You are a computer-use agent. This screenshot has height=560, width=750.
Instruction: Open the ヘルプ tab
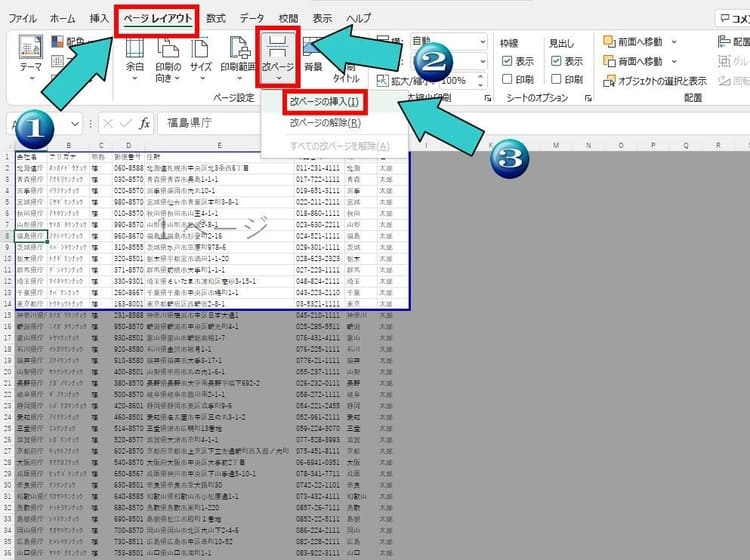point(359,19)
